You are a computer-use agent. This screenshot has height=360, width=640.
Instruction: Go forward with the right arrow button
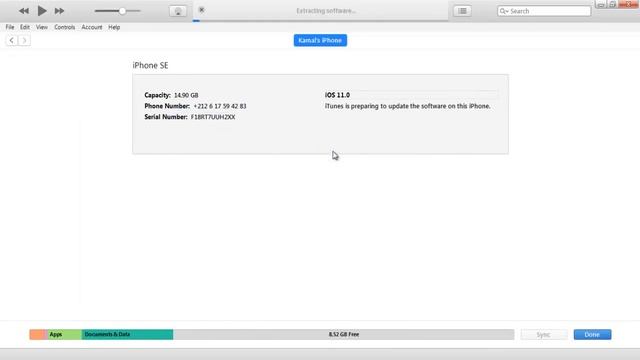tap(24, 40)
